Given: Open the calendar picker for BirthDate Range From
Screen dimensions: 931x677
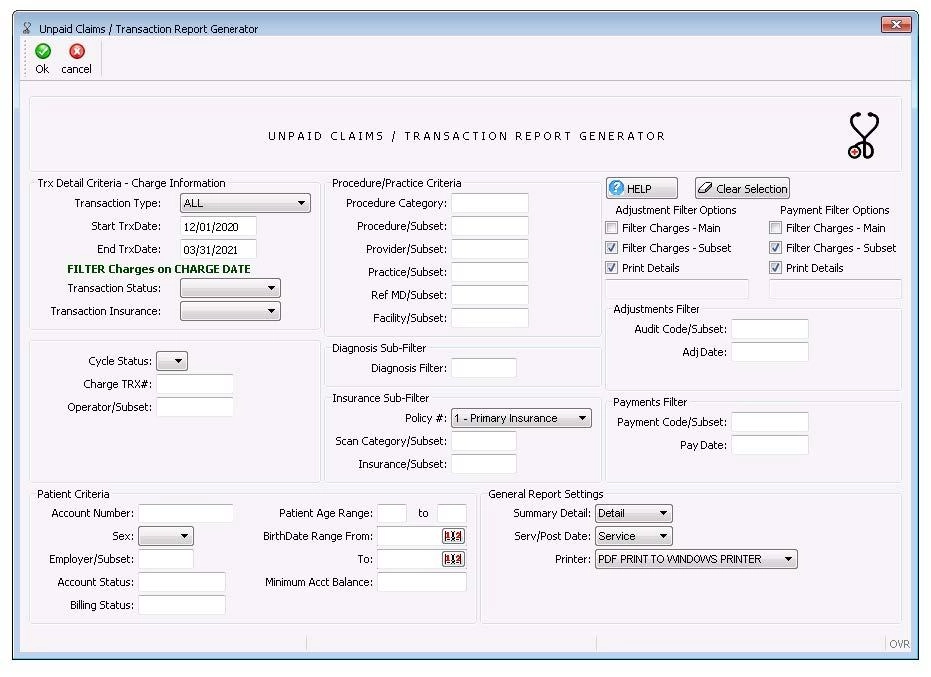Looking at the screenshot, I should 452,536.
